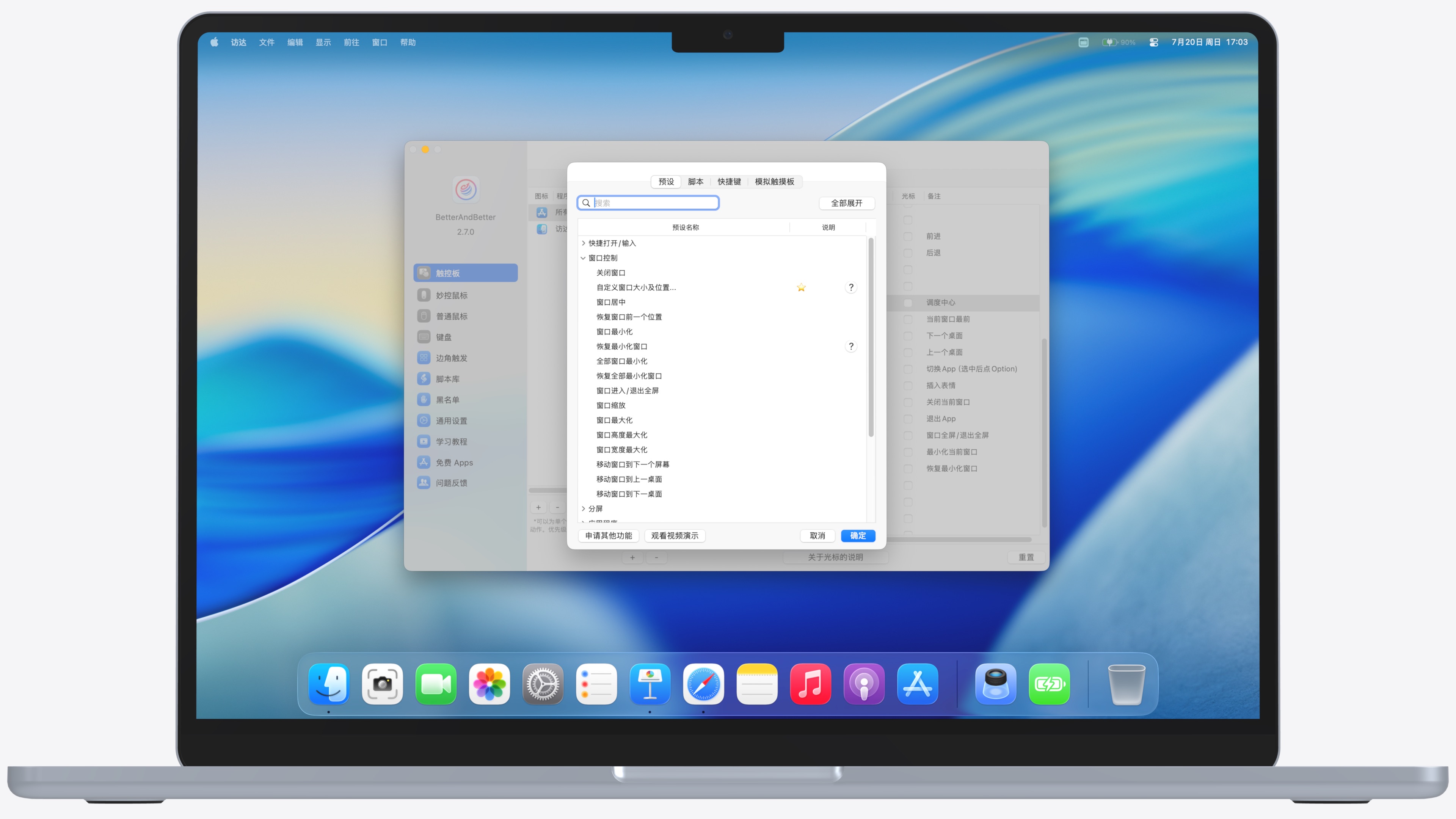Open 妙控鼠标 in the sidebar
The width and height of the screenshot is (1456, 819).
point(451,296)
